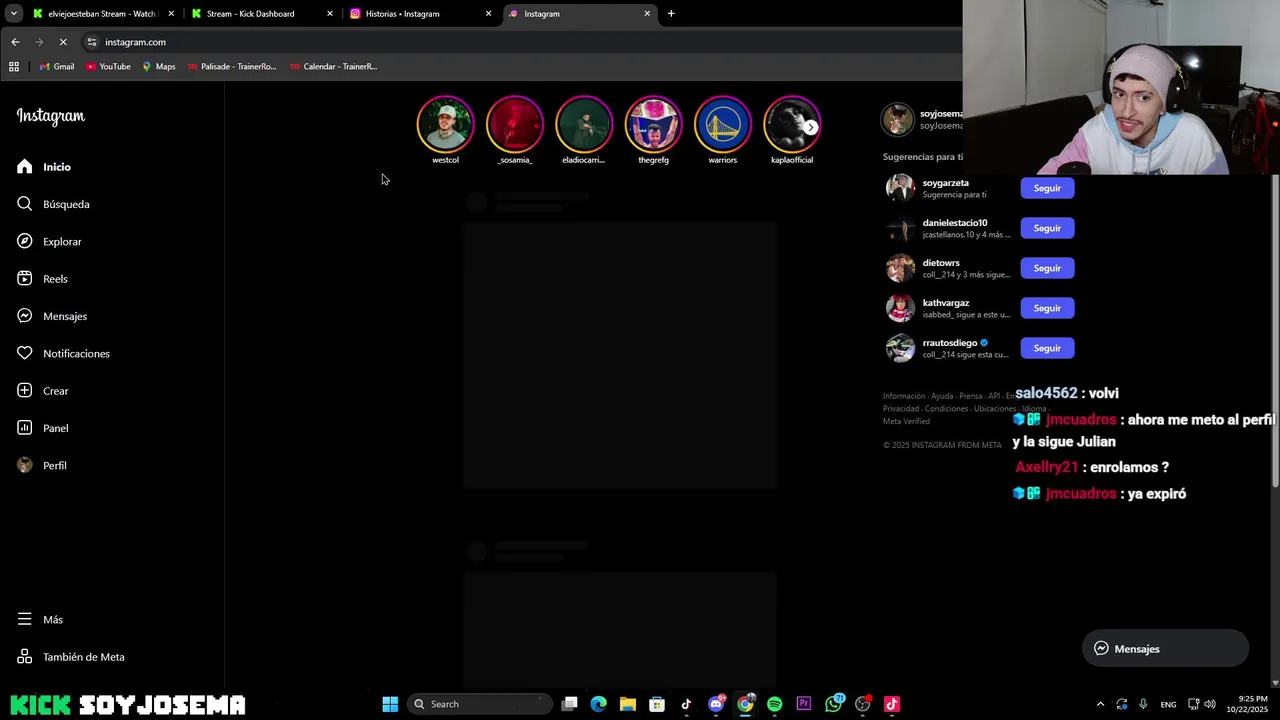Open the Explorar compass icon

click(25, 241)
